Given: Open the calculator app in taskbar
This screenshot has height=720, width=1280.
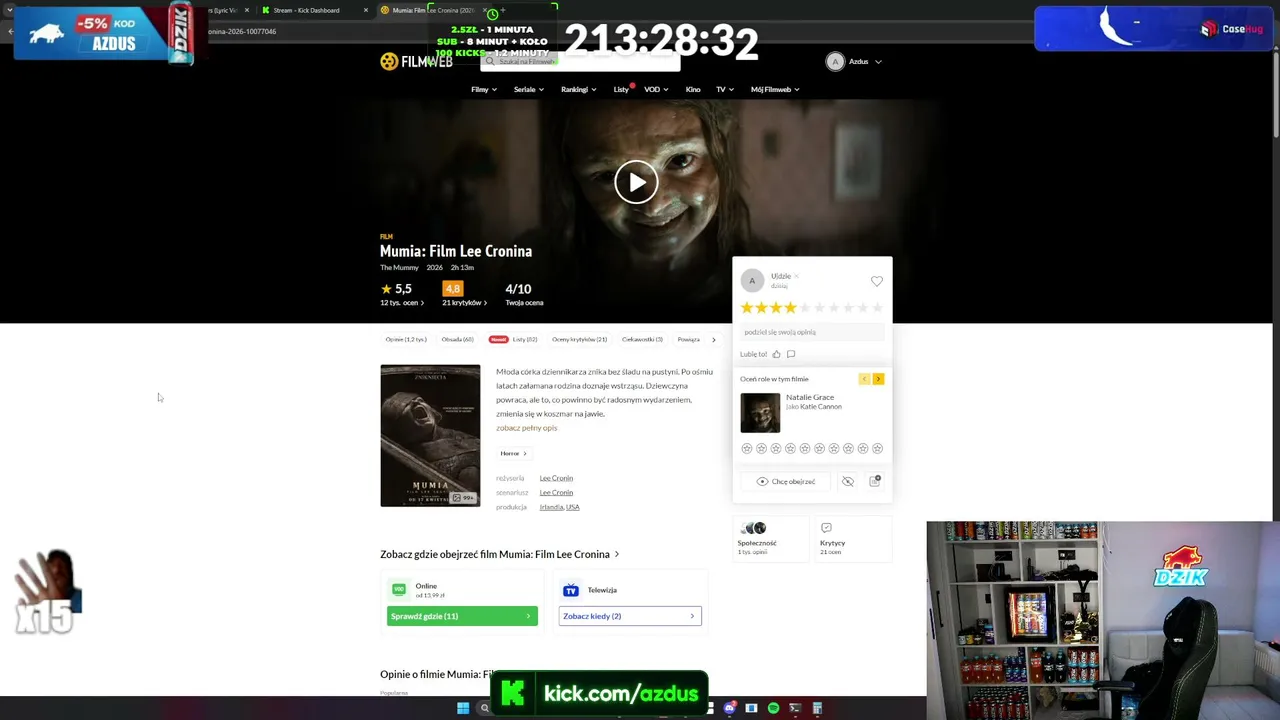Looking at the screenshot, I should pyautogui.click(x=817, y=708).
